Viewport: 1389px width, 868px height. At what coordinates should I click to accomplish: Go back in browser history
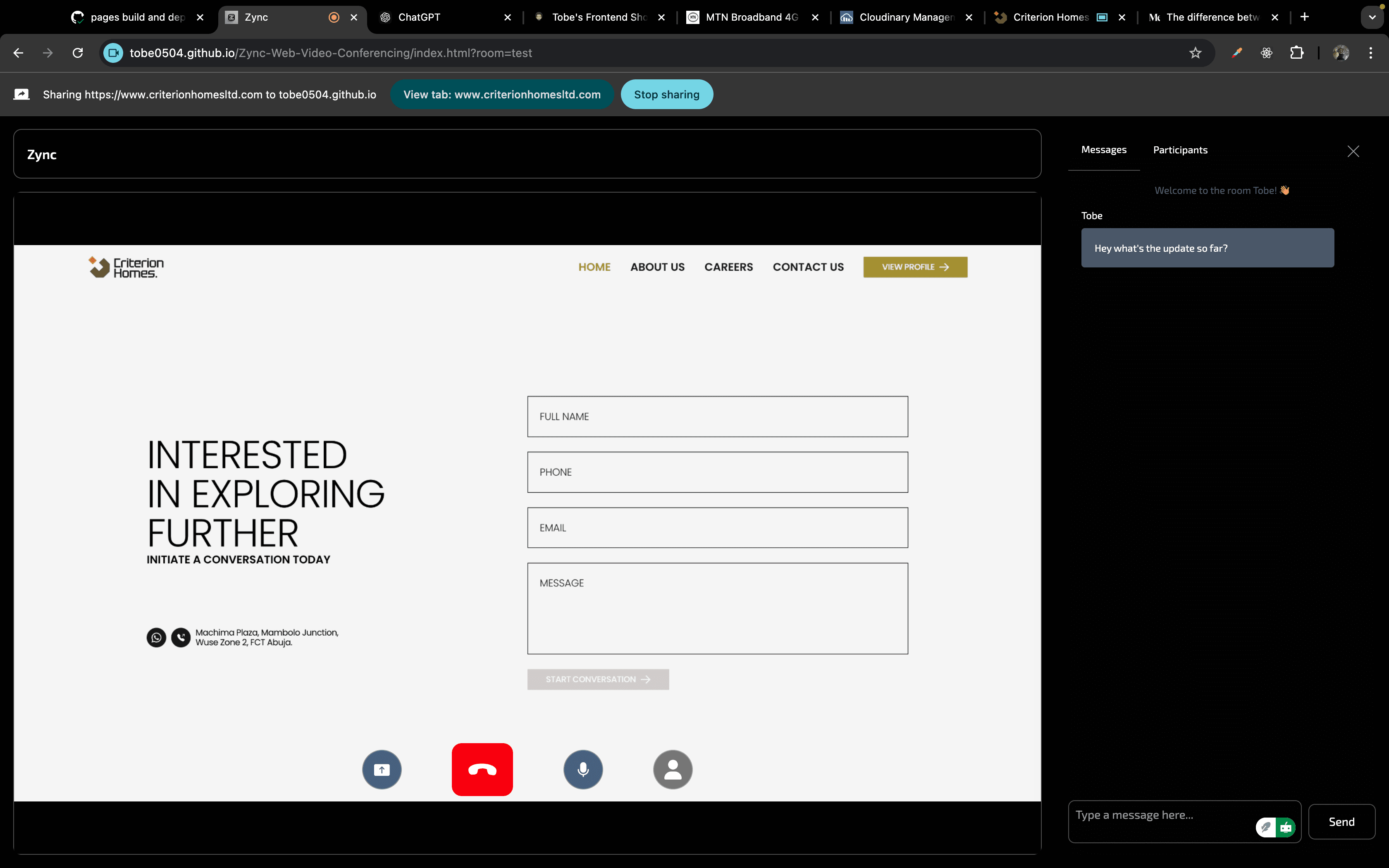[18, 53]
